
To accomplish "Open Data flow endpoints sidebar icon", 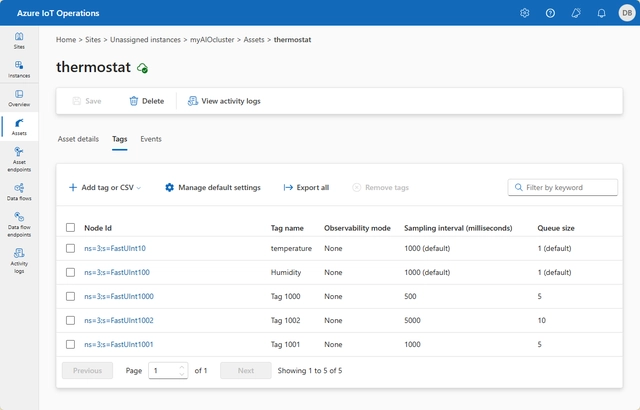I will [x=19, y=224].
